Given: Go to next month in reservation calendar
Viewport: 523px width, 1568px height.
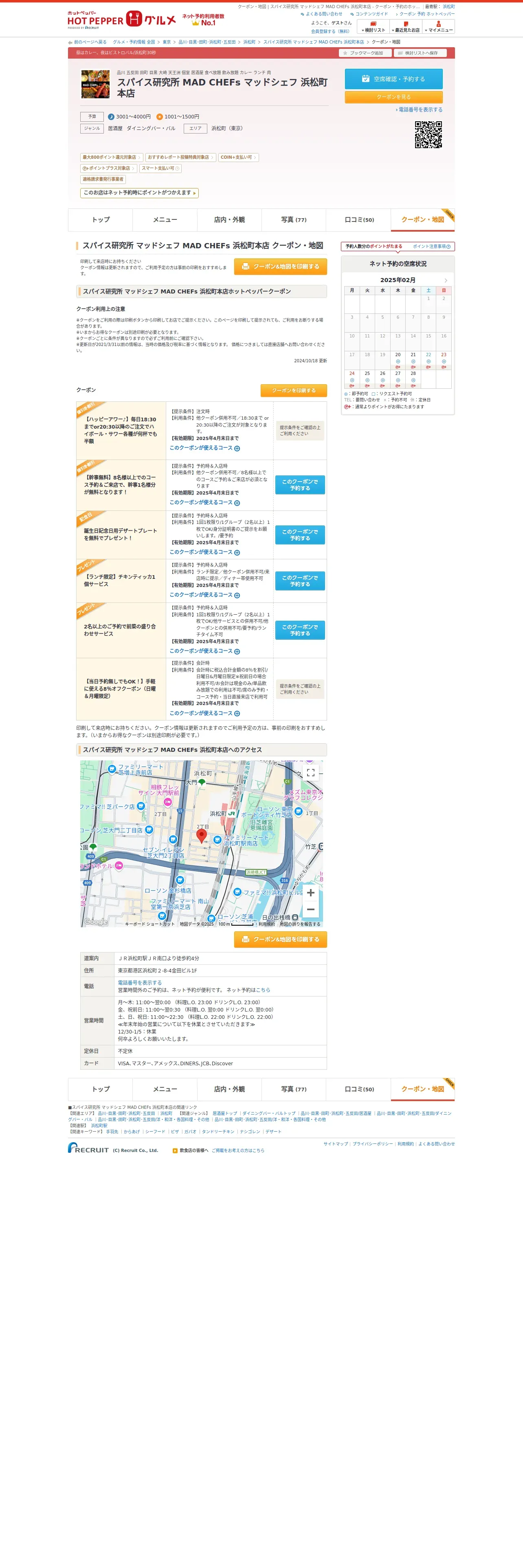Looking at the screenshot, I should tap(445, 280).
